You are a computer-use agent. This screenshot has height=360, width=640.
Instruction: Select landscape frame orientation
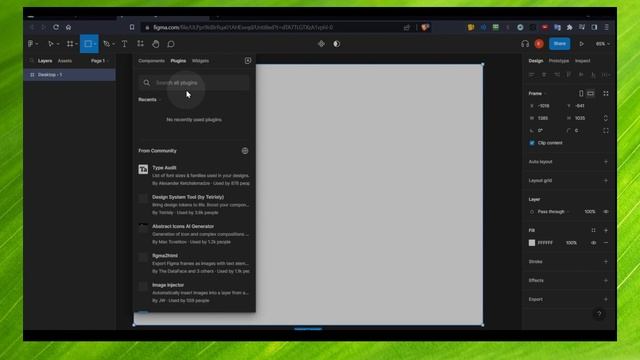tap(591, 93)
